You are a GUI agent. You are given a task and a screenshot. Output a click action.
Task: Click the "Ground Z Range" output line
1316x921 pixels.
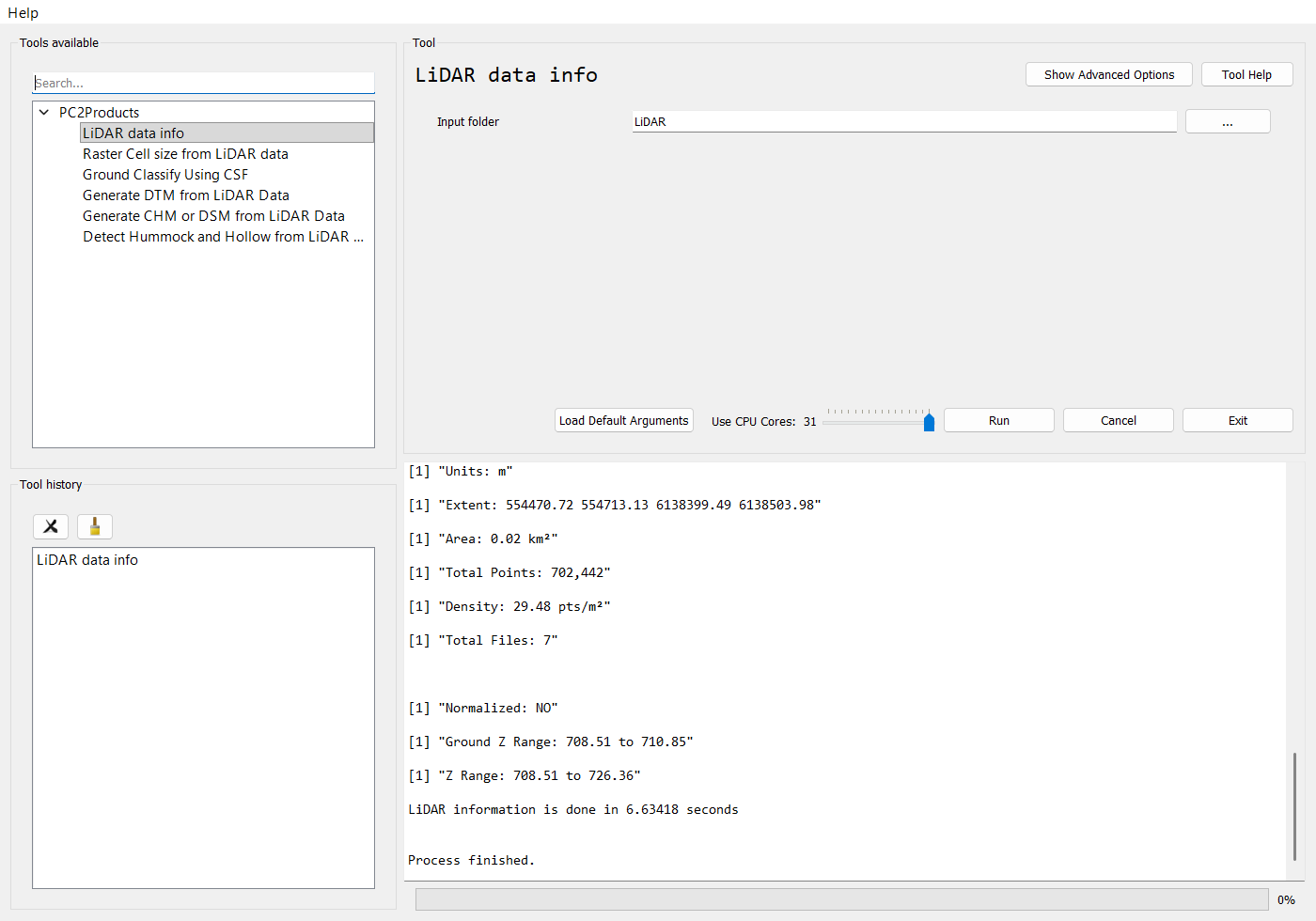[551, 741]
